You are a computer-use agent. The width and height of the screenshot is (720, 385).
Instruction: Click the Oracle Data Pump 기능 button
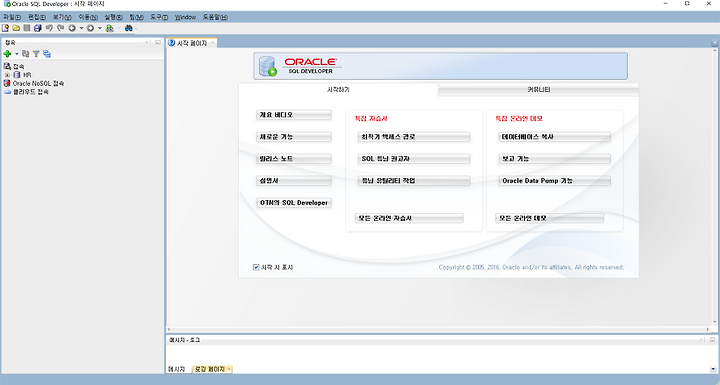pos(555,181)
